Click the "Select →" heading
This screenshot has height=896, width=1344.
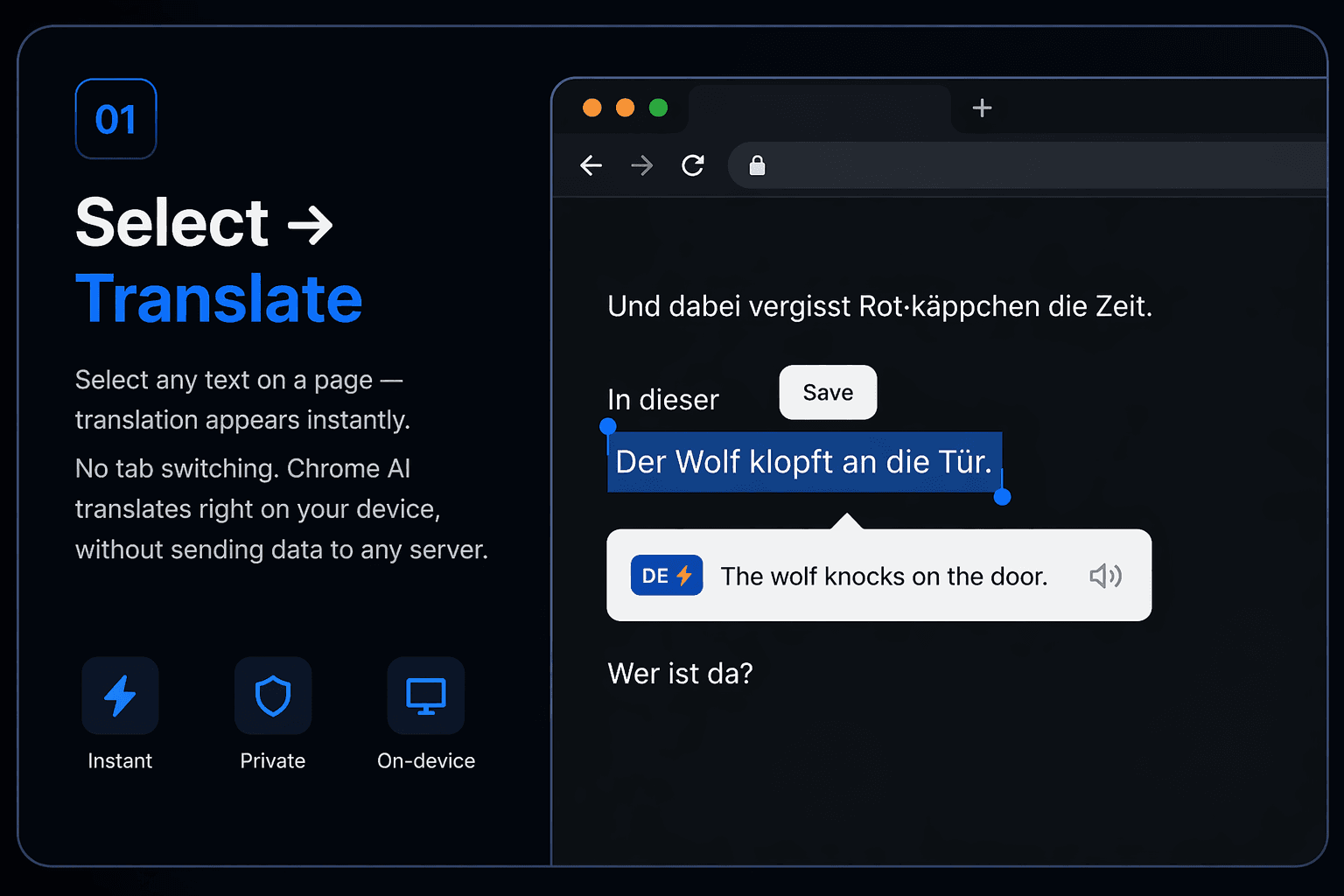point(204,222)
